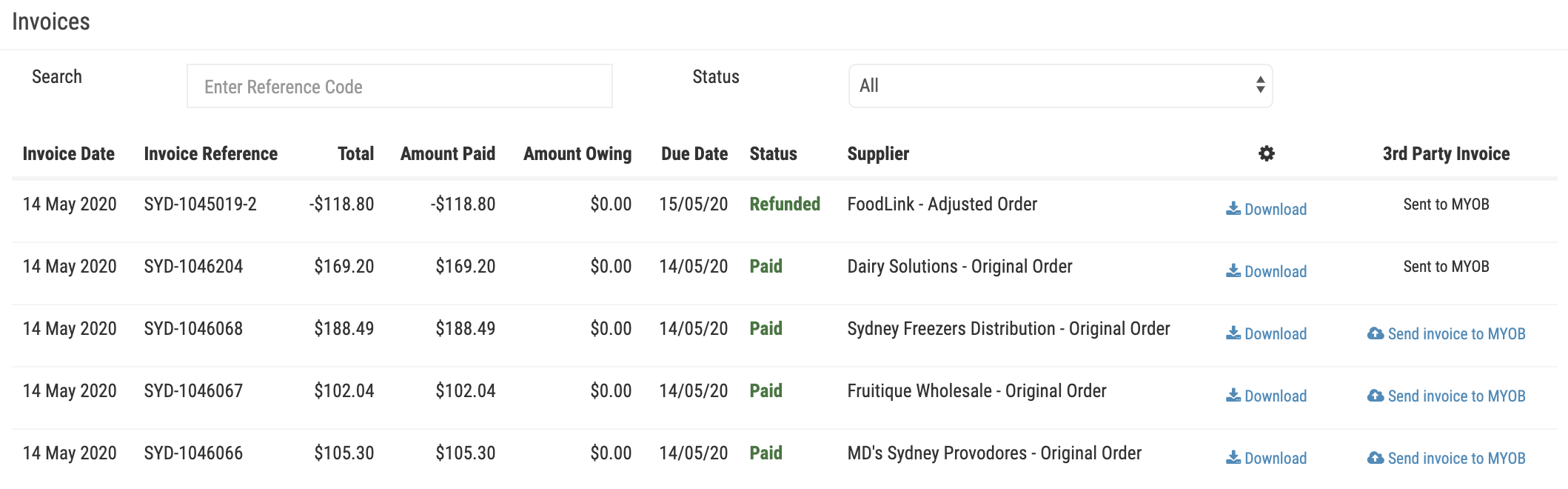Image resolution: width=1568 pixels, height=489 pixels.
Task: Click the -$118.80 total amount
Action: pos(341,204)
